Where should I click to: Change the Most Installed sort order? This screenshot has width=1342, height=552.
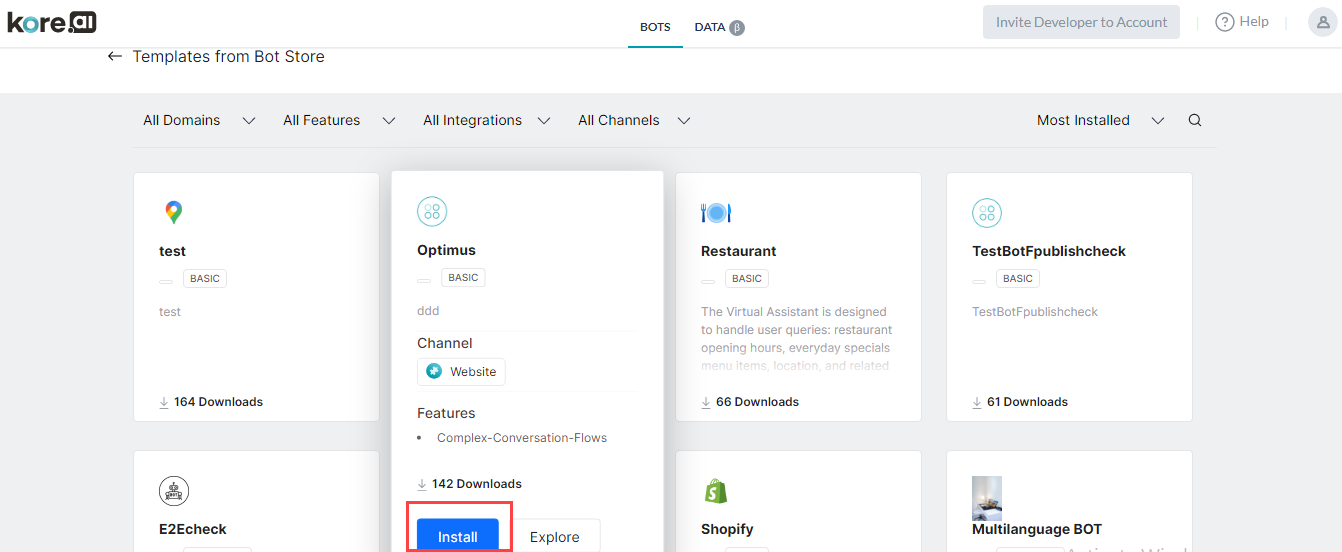1100,120
